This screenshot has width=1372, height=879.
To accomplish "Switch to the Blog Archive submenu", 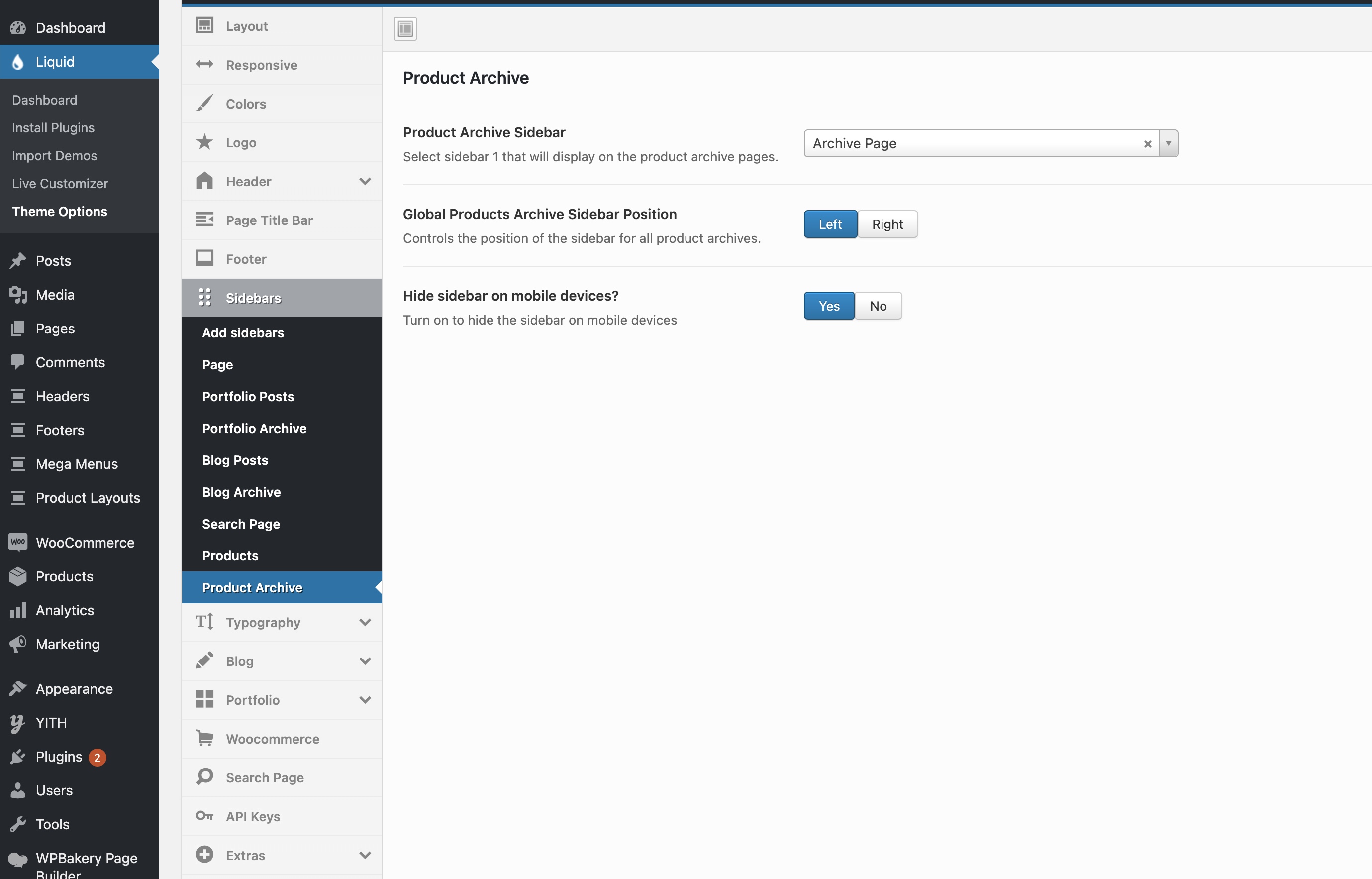I will coord(241,491).
